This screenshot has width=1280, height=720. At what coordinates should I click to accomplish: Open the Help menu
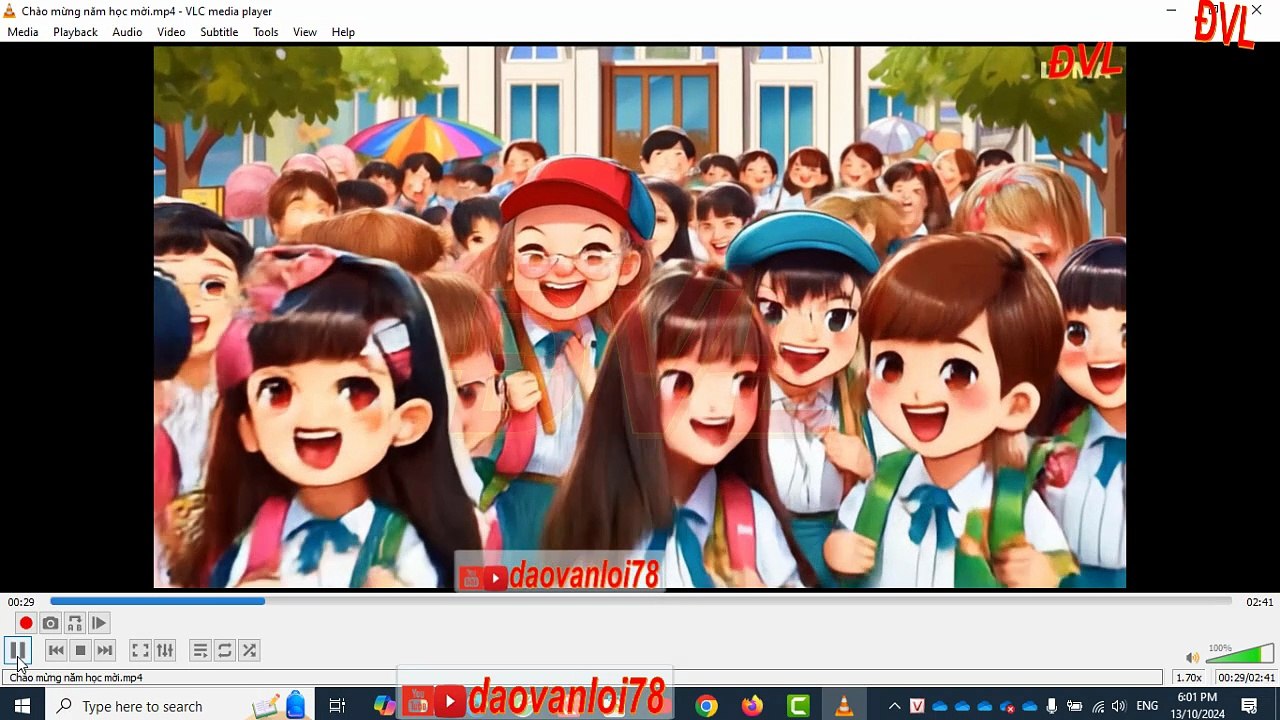(x=343, y=32)
